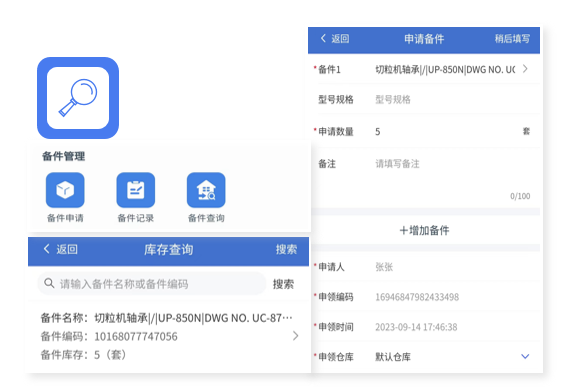Click the 型号规格 input field

point(452,99)
